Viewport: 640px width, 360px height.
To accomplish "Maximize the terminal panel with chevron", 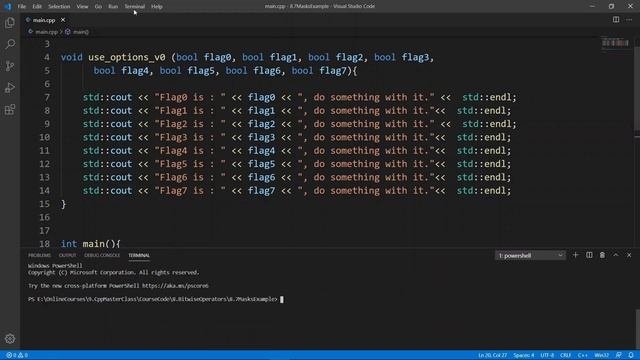I will [616, 255].
